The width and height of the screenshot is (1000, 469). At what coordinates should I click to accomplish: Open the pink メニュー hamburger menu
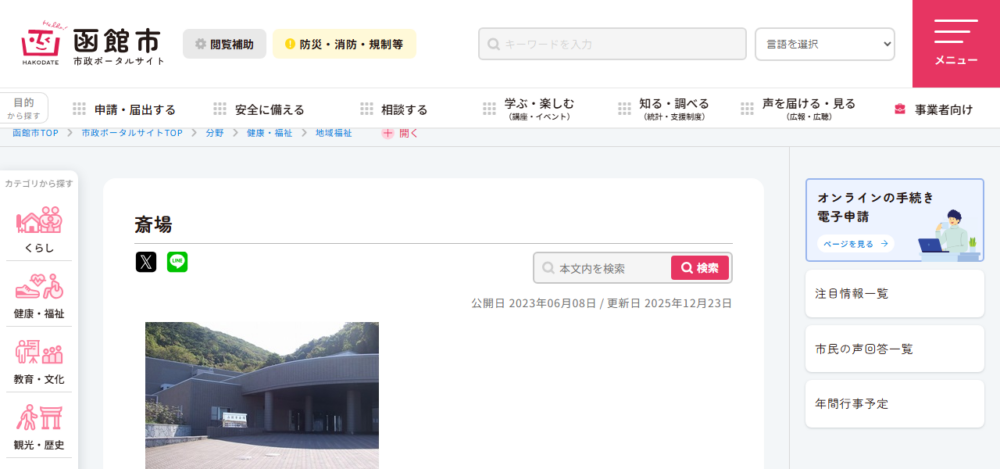pyautogui.click(x=956, y=43)
